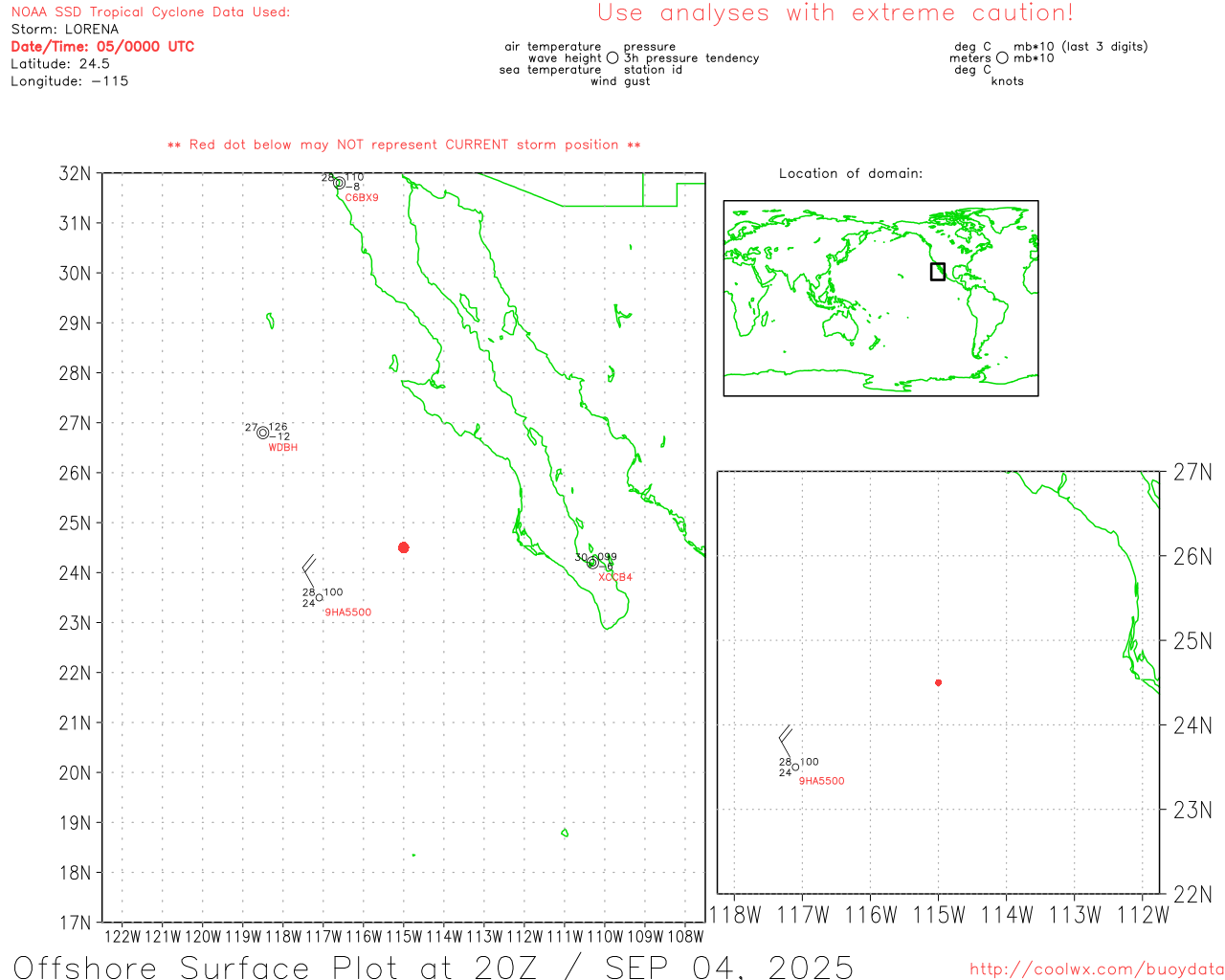Click the 27N label on inset map

pyautogui.click(x=1192, y=473)
